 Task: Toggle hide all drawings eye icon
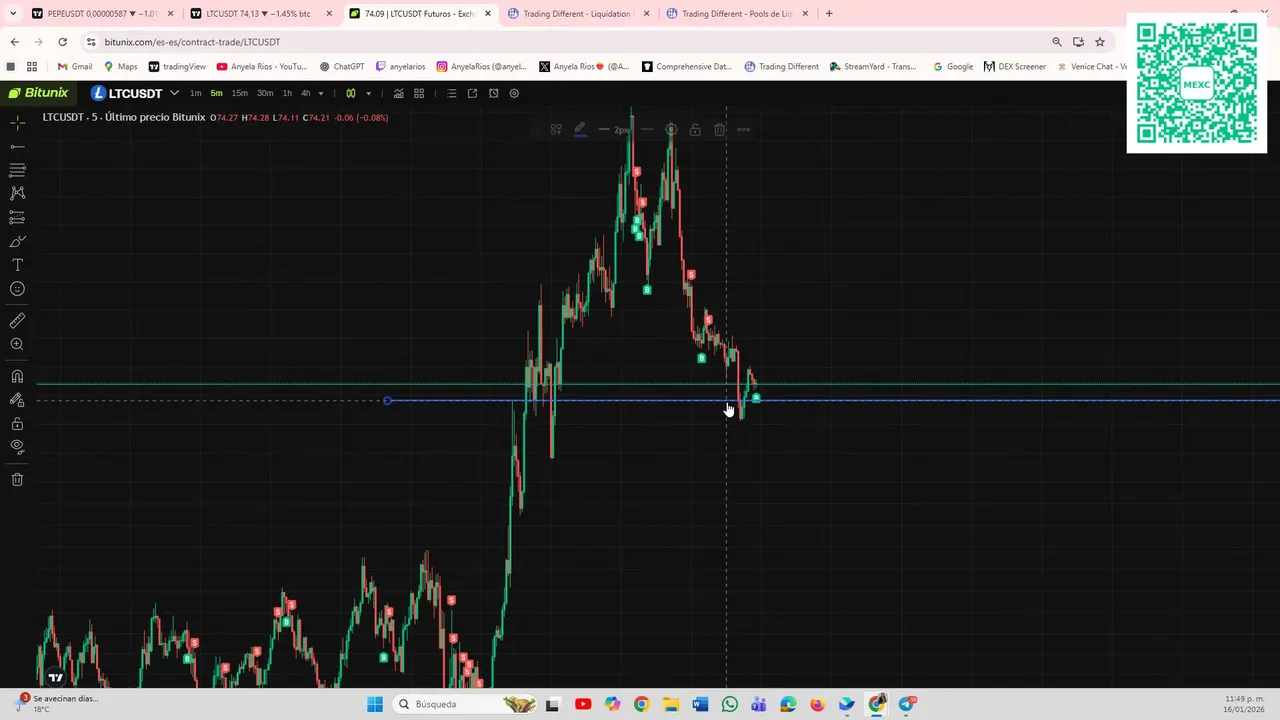[17, 447]
